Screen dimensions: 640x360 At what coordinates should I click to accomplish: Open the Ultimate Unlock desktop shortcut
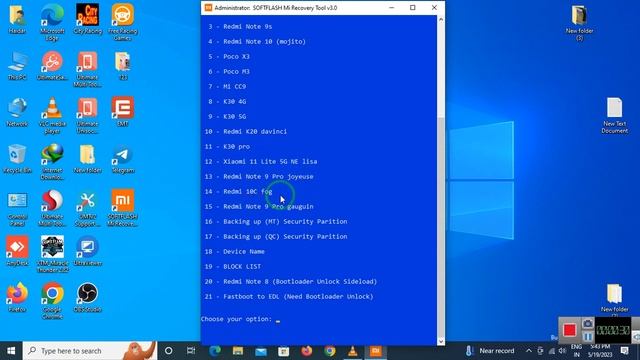(x=87, y=115)
